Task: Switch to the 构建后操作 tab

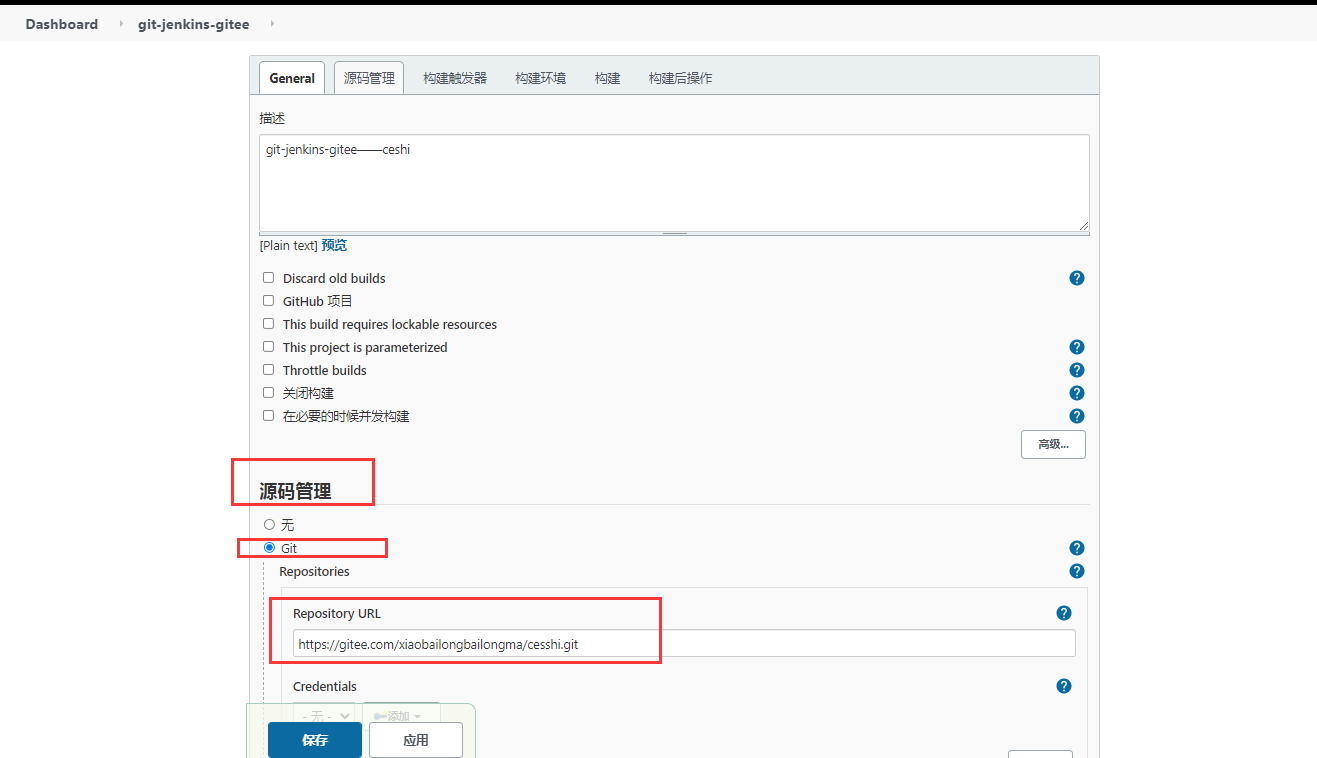Action: (x=680, y=78)
